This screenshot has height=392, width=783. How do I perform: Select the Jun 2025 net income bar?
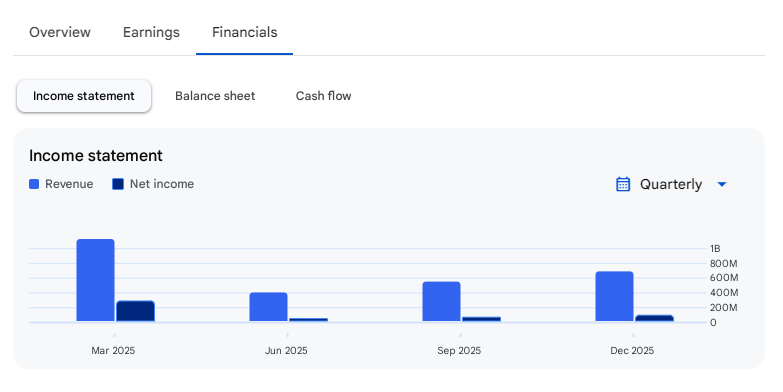tap(309, 320)
